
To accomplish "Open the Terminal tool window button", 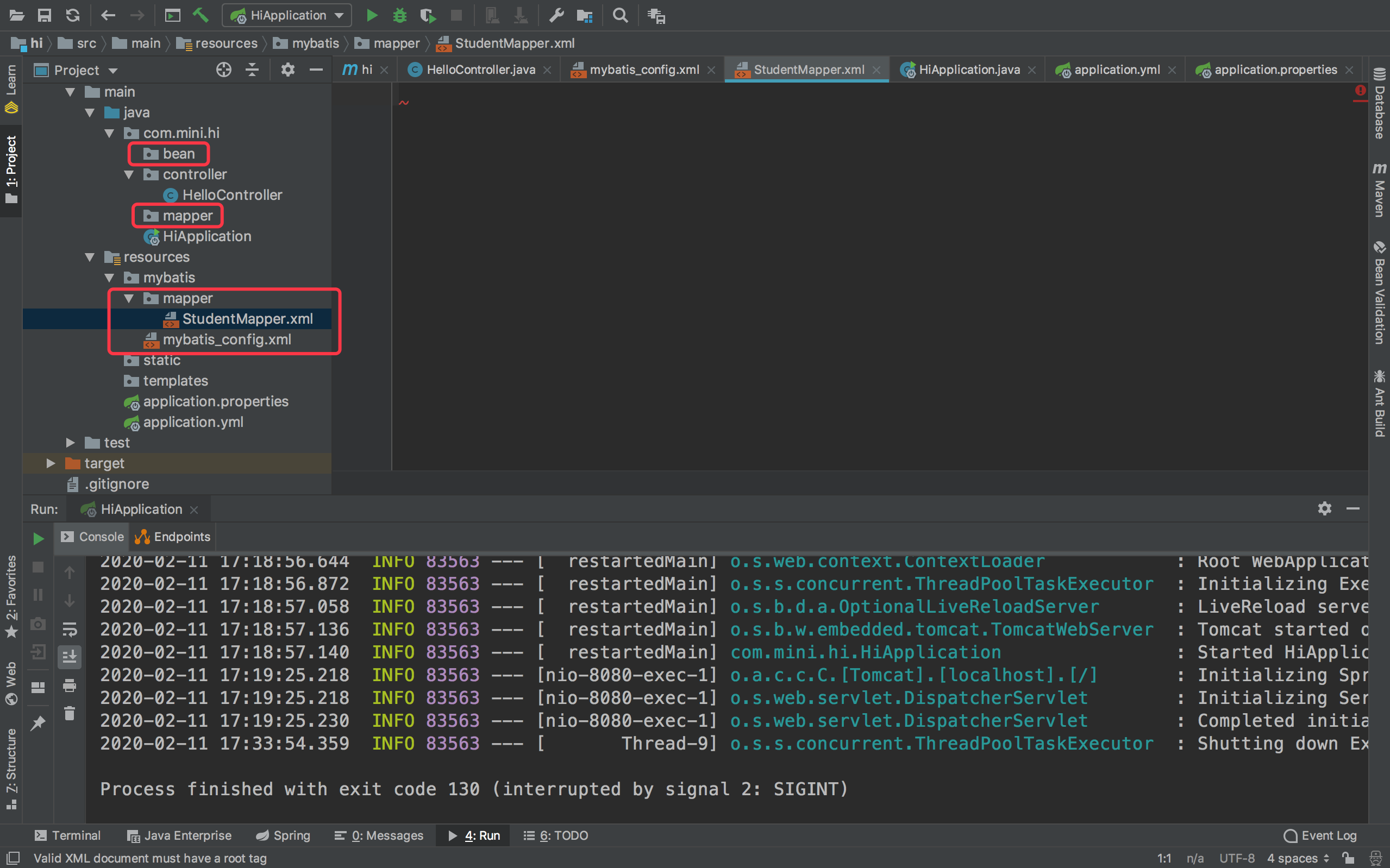I will (68, 835).
